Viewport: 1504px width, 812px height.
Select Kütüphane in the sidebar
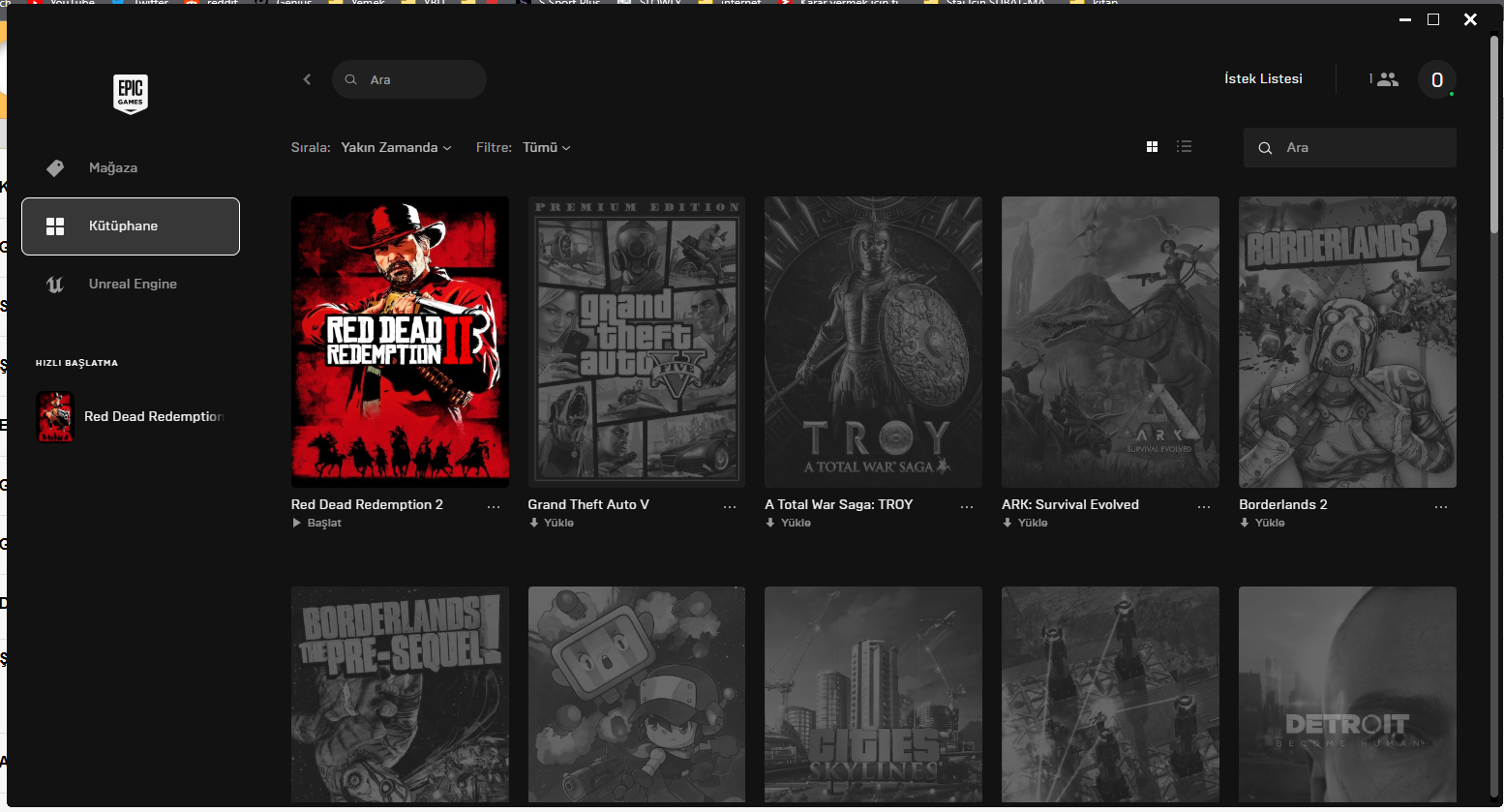coord(131,226)
